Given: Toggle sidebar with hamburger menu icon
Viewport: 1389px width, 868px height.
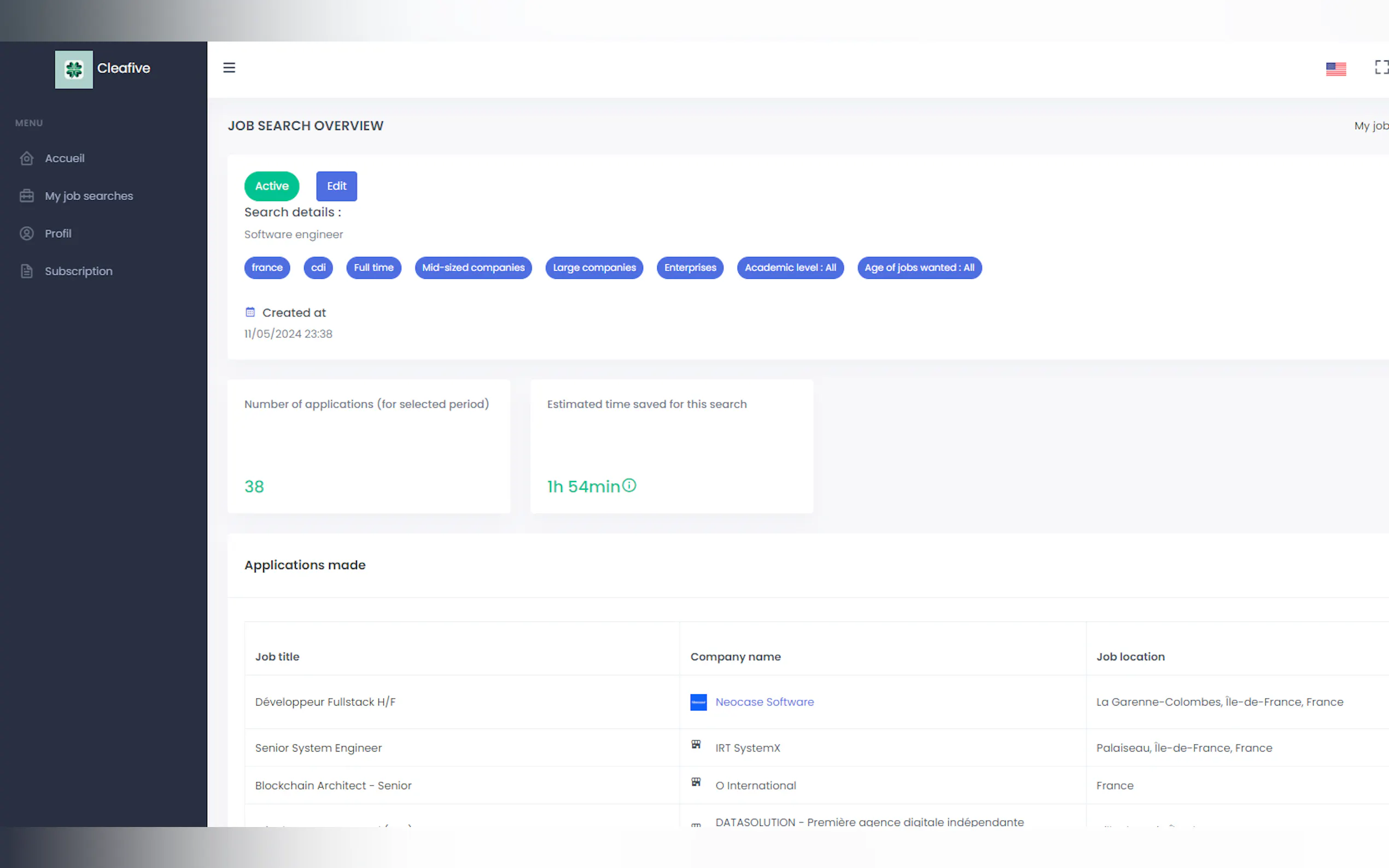Looking at the screenshot, I should point(229,68).
